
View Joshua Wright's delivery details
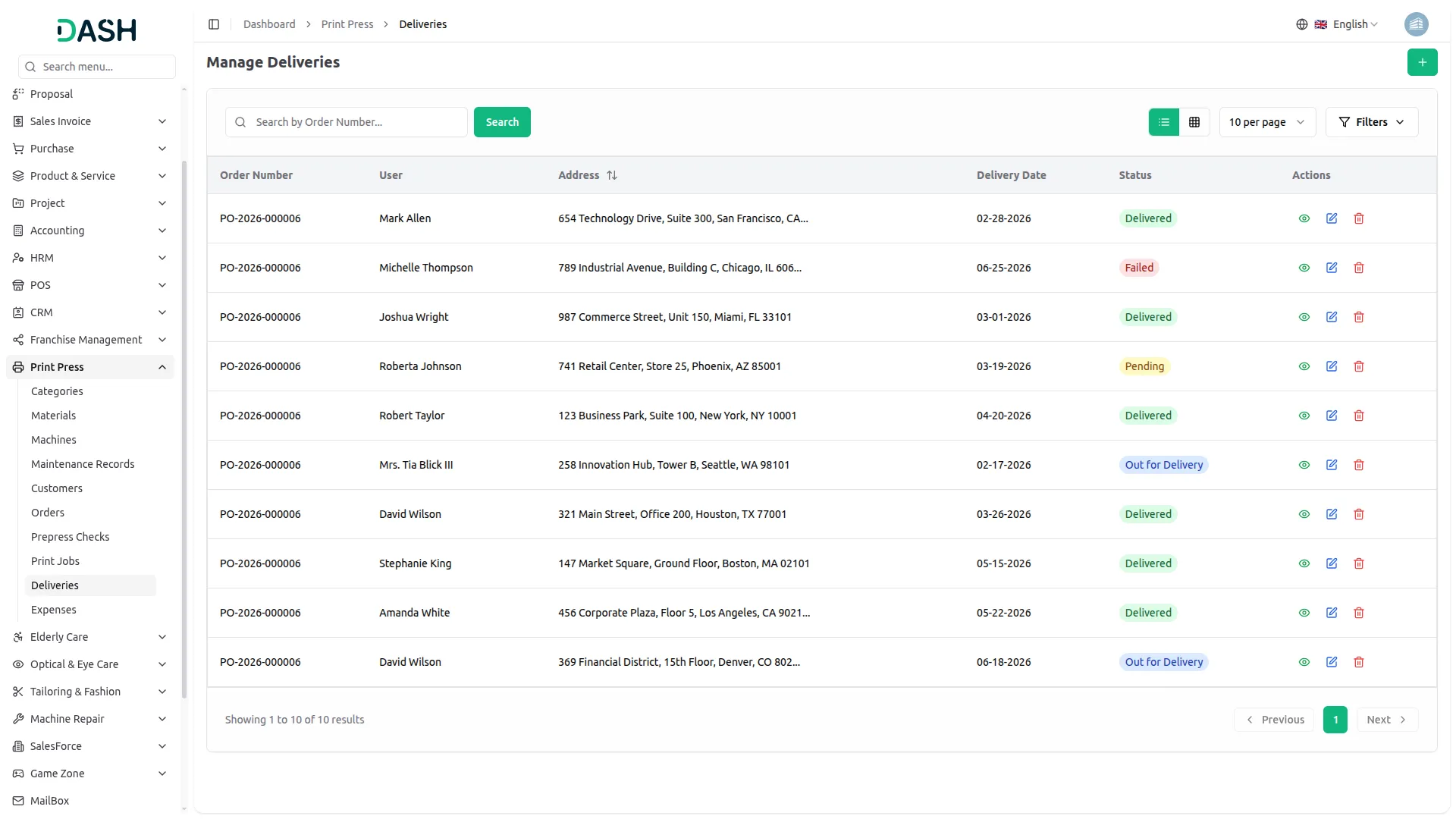1304,317
